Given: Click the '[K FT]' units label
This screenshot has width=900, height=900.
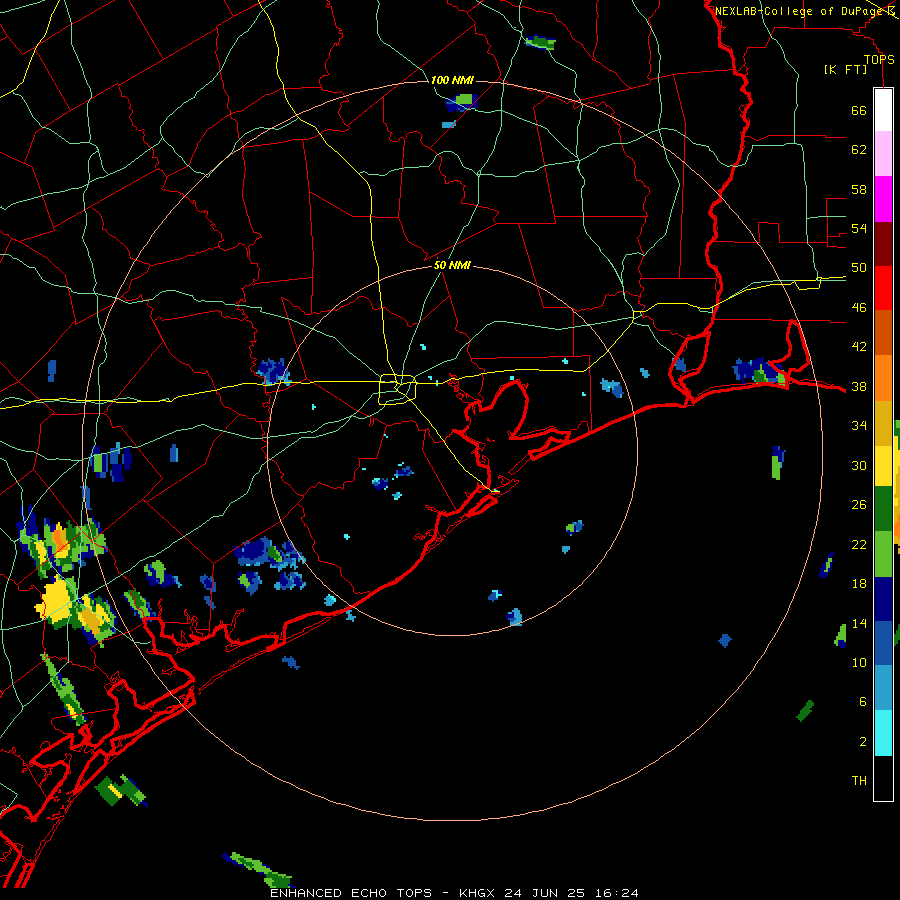Looking at the screenshot, I should point(845,69).
